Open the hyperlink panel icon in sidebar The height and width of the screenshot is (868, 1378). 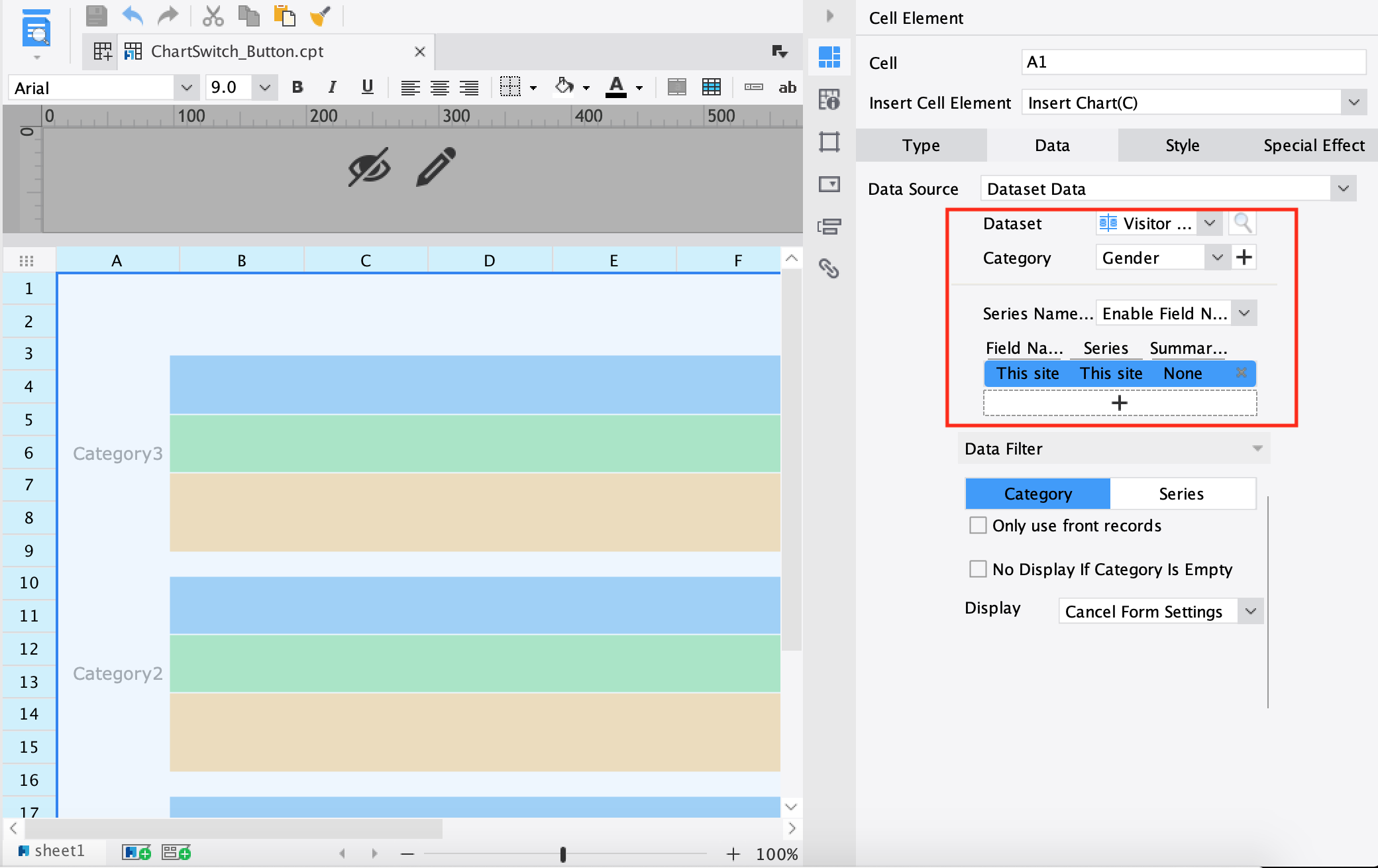coord(829,268)
